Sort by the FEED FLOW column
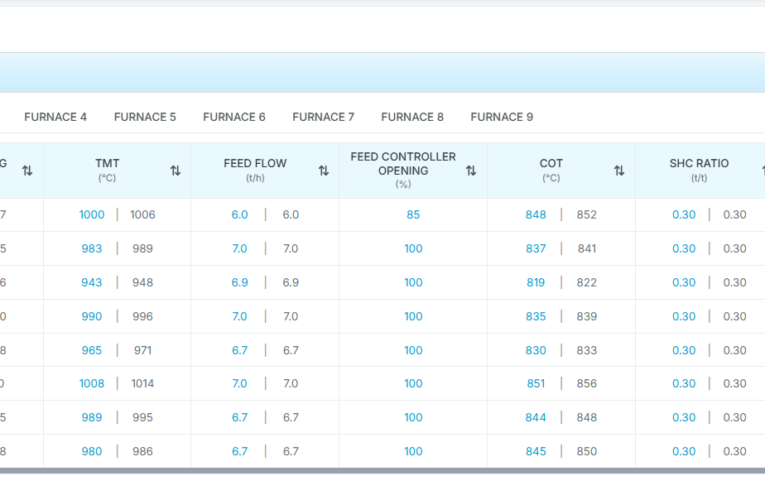Screen dimensions: 765x495 tap(323, 171)
